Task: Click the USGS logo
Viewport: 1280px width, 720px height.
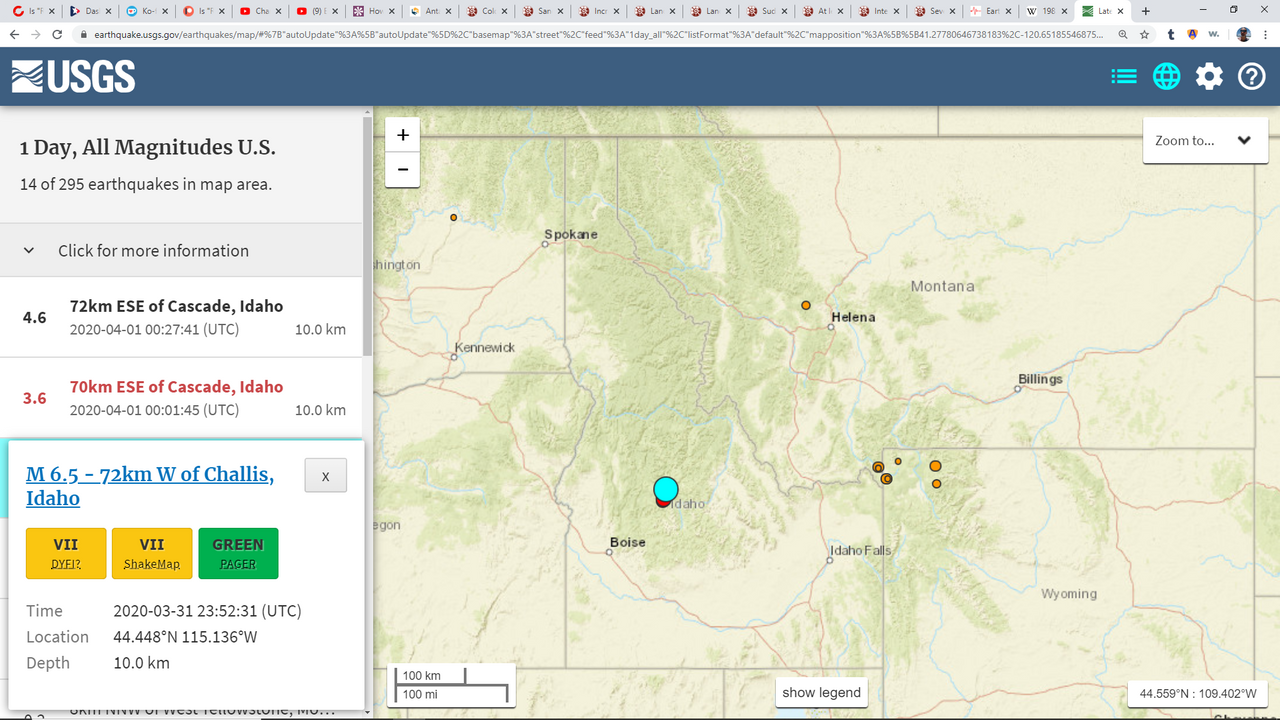Action: [x=73, y=77]
